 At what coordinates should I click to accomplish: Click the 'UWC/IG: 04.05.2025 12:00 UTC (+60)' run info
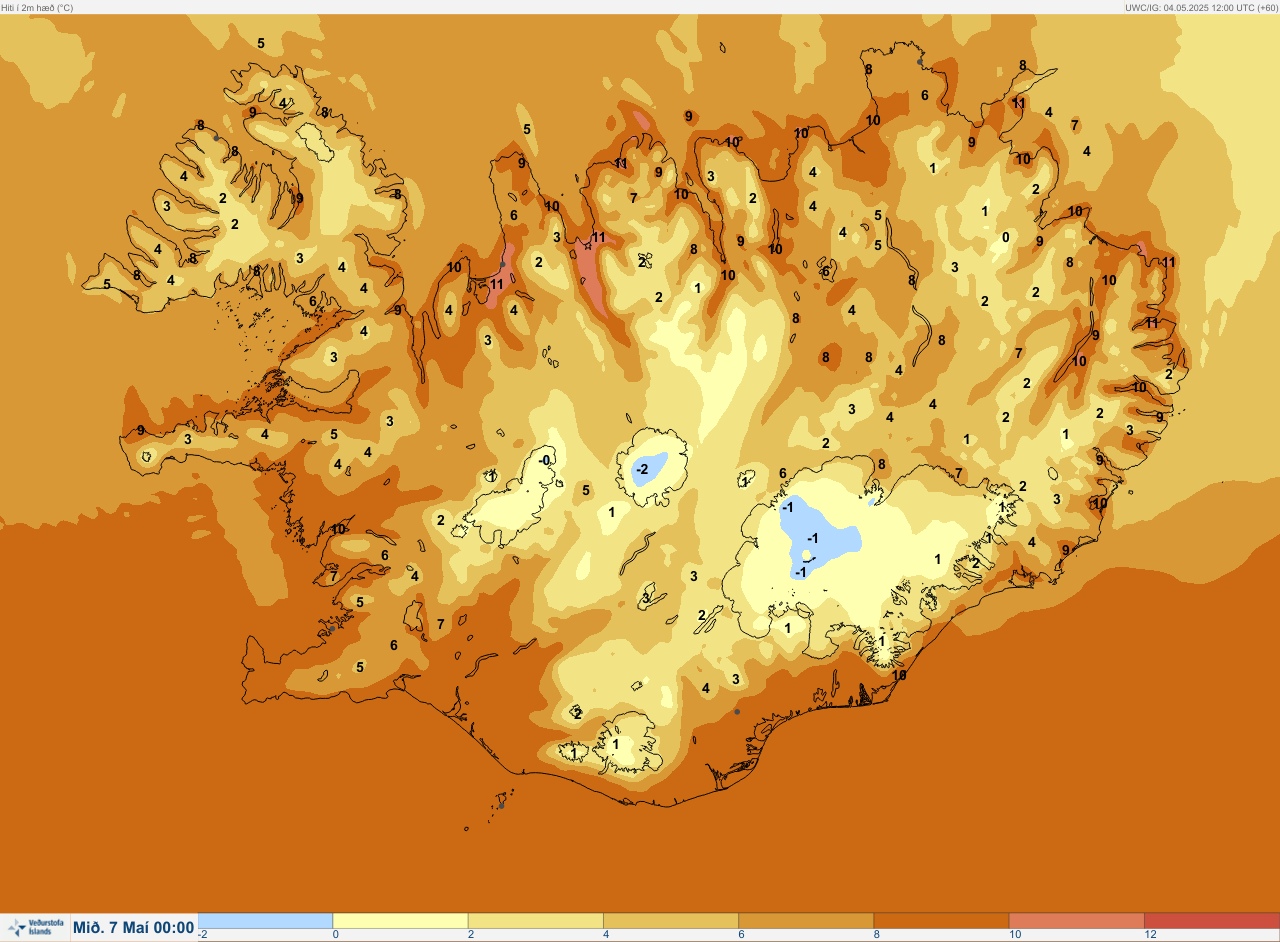[x=1200, y=7]
